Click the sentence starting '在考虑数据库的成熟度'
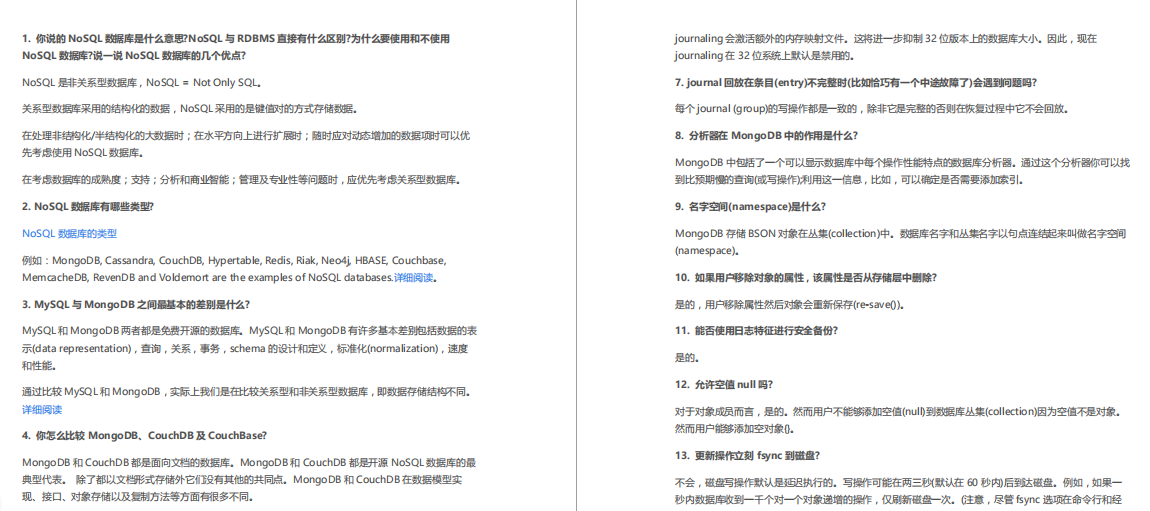Image resolution: width=1150 pixels, height=511 pixels. pos(243,180)
